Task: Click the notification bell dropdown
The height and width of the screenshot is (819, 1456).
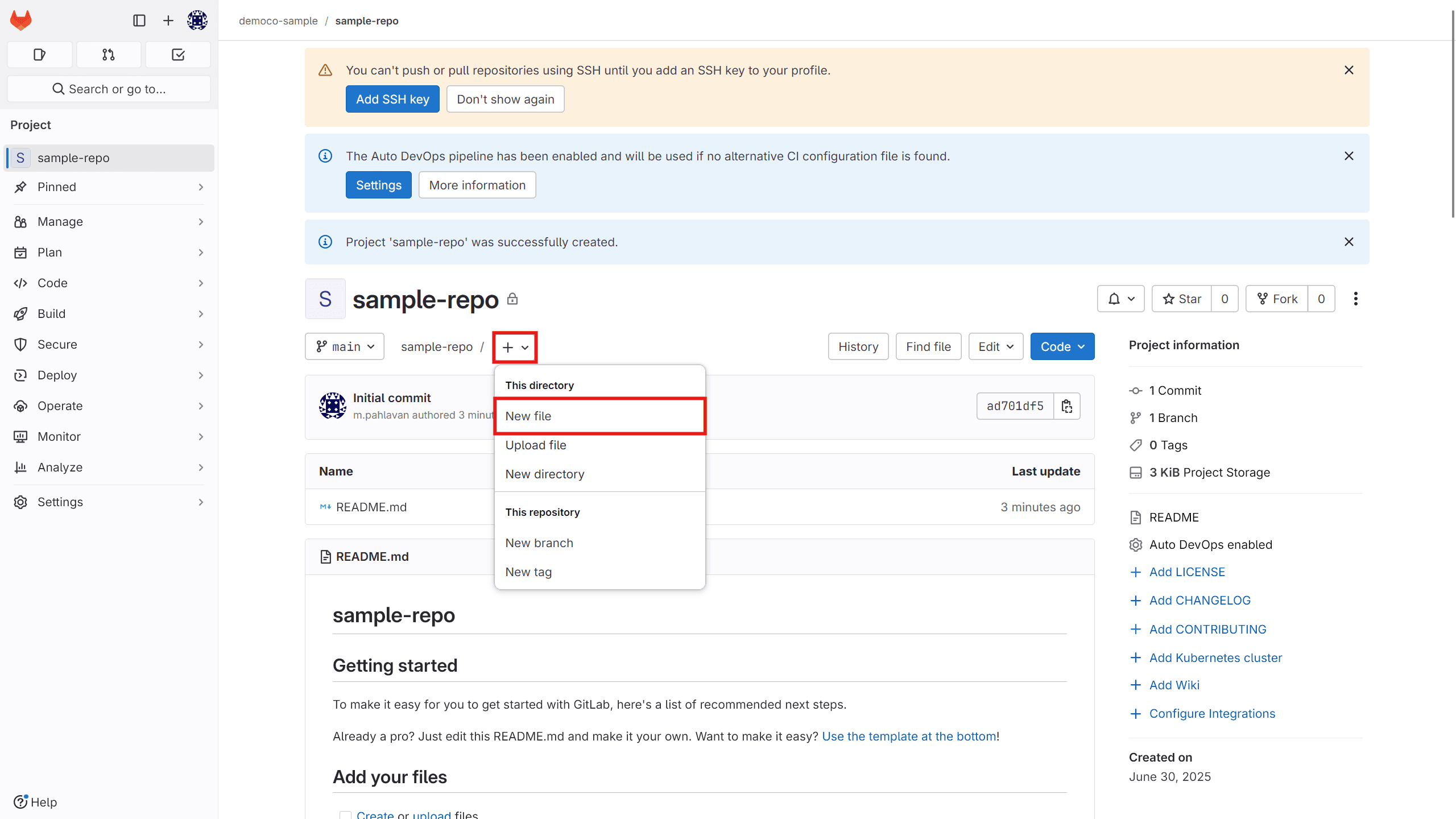Action: [1120, 299]
